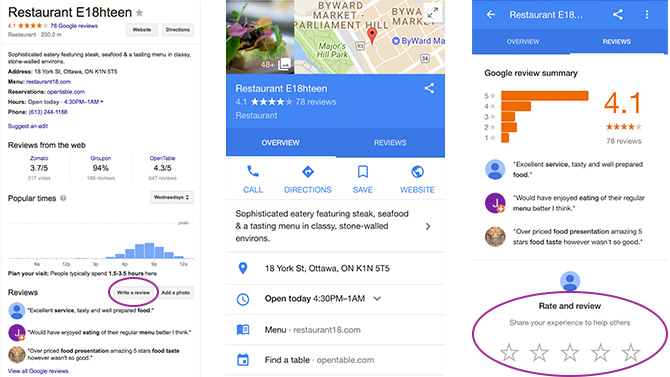Expand the hours dropdown 4:30PM–1AM in desktop panel
This screenshot has width=670, height=377.
coord(83,102)
